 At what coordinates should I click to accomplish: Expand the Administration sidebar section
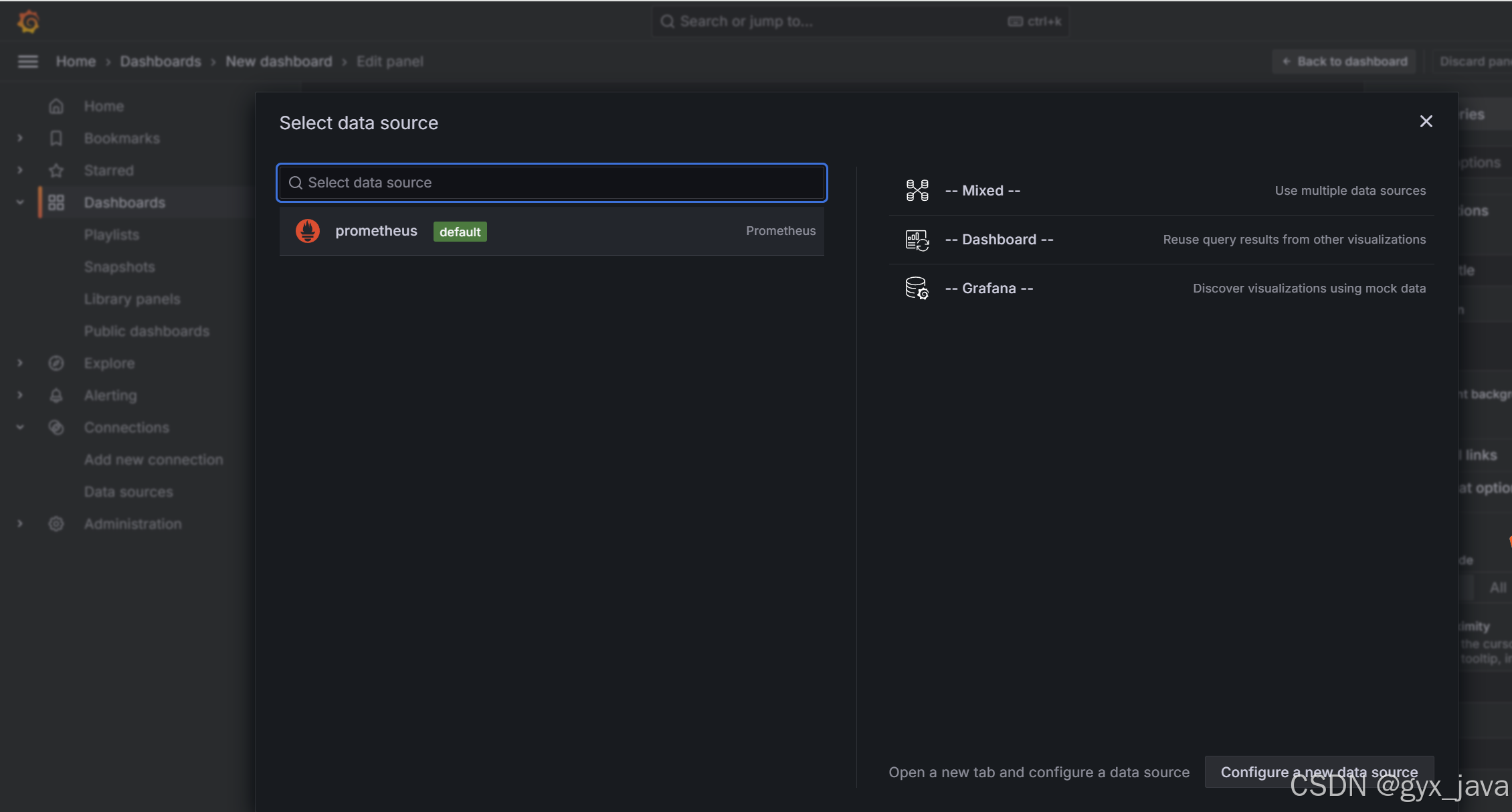[x=20, y=523]
